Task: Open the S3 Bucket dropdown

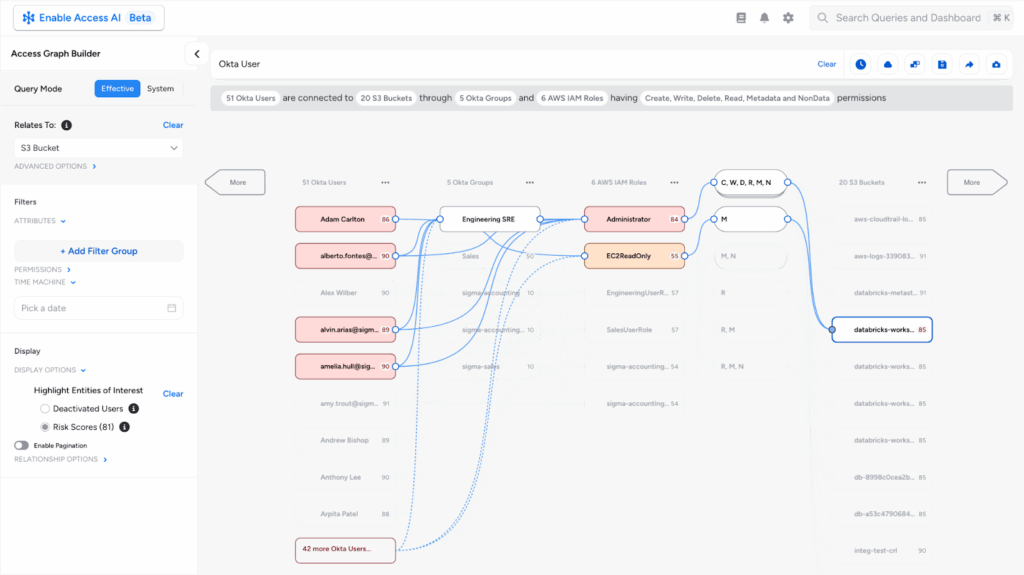Action: pos(98,148)
